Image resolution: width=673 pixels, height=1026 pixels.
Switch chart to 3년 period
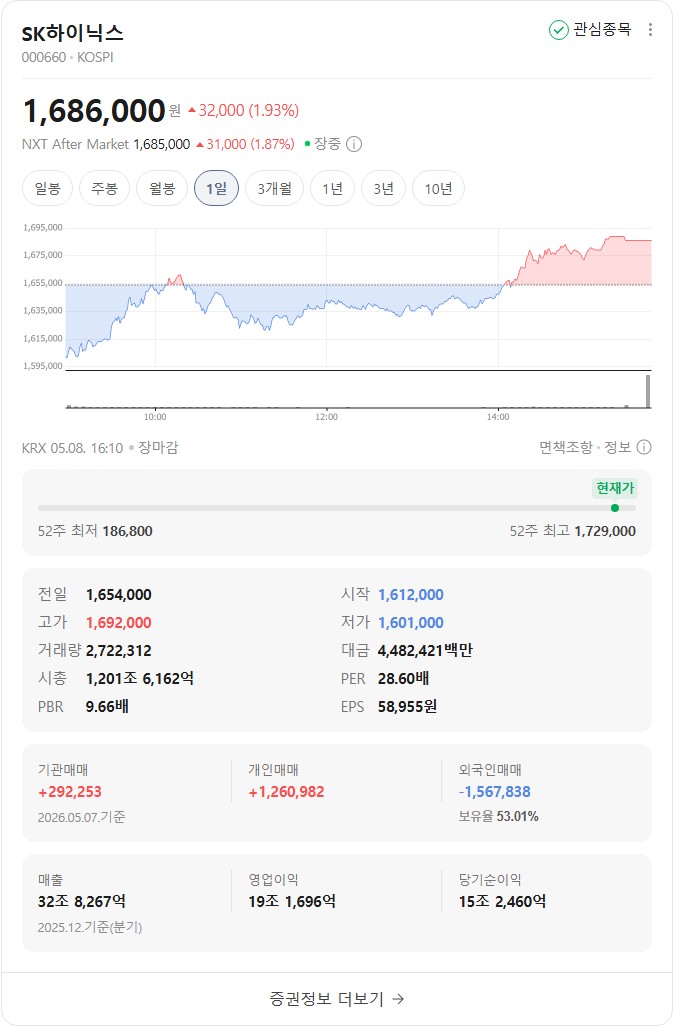tap(383, 188)
